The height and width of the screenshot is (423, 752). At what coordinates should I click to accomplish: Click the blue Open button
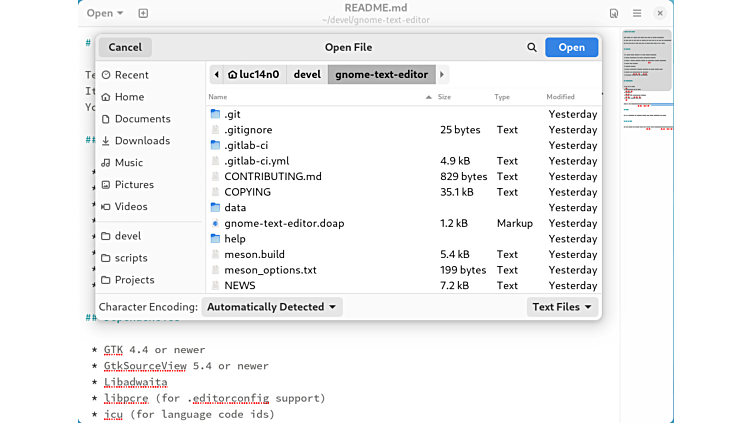571,47
